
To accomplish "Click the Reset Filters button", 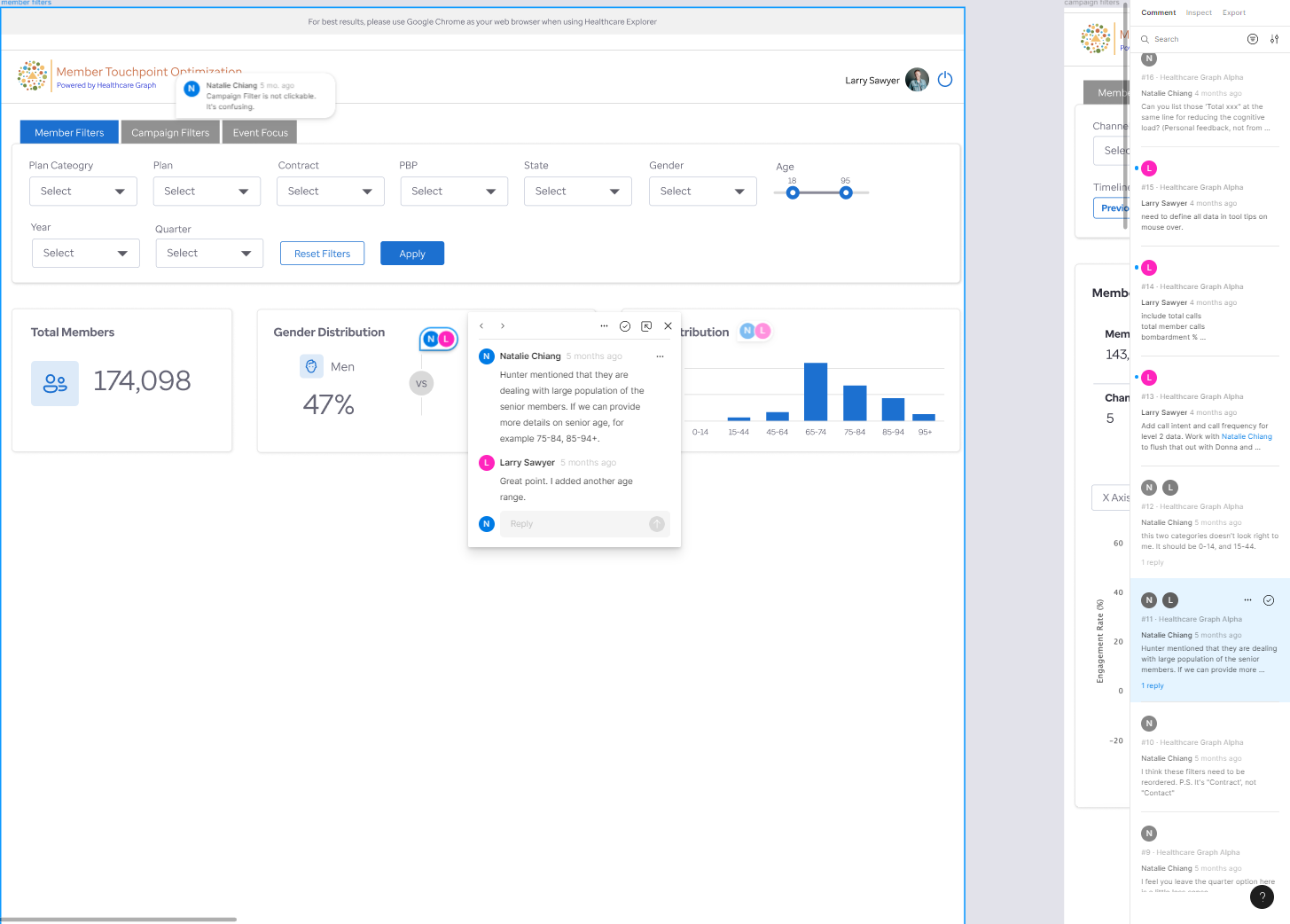I will pos(323,254).
